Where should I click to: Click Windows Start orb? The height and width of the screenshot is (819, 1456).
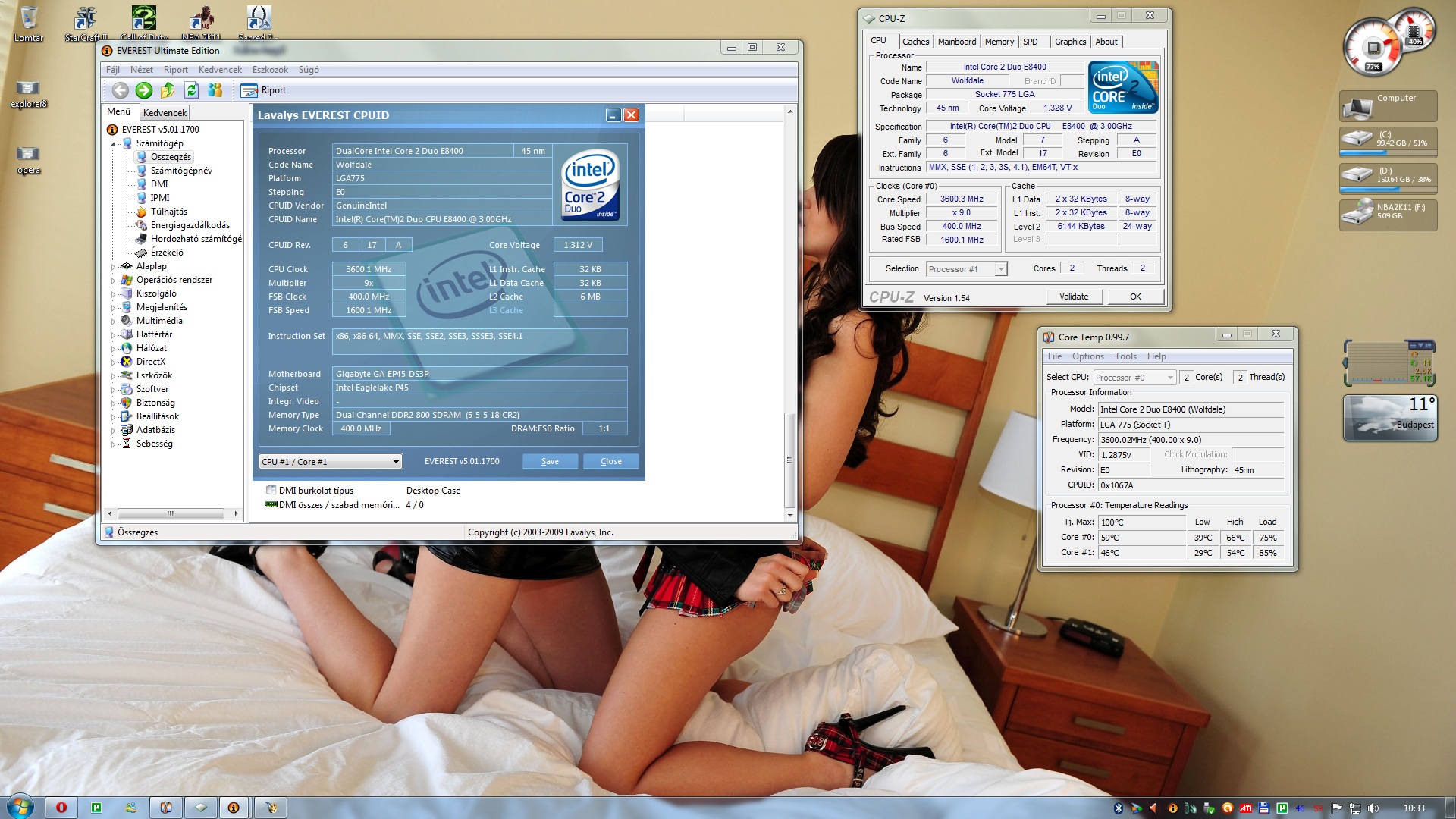pyautogui.click(x=20, y=807)
